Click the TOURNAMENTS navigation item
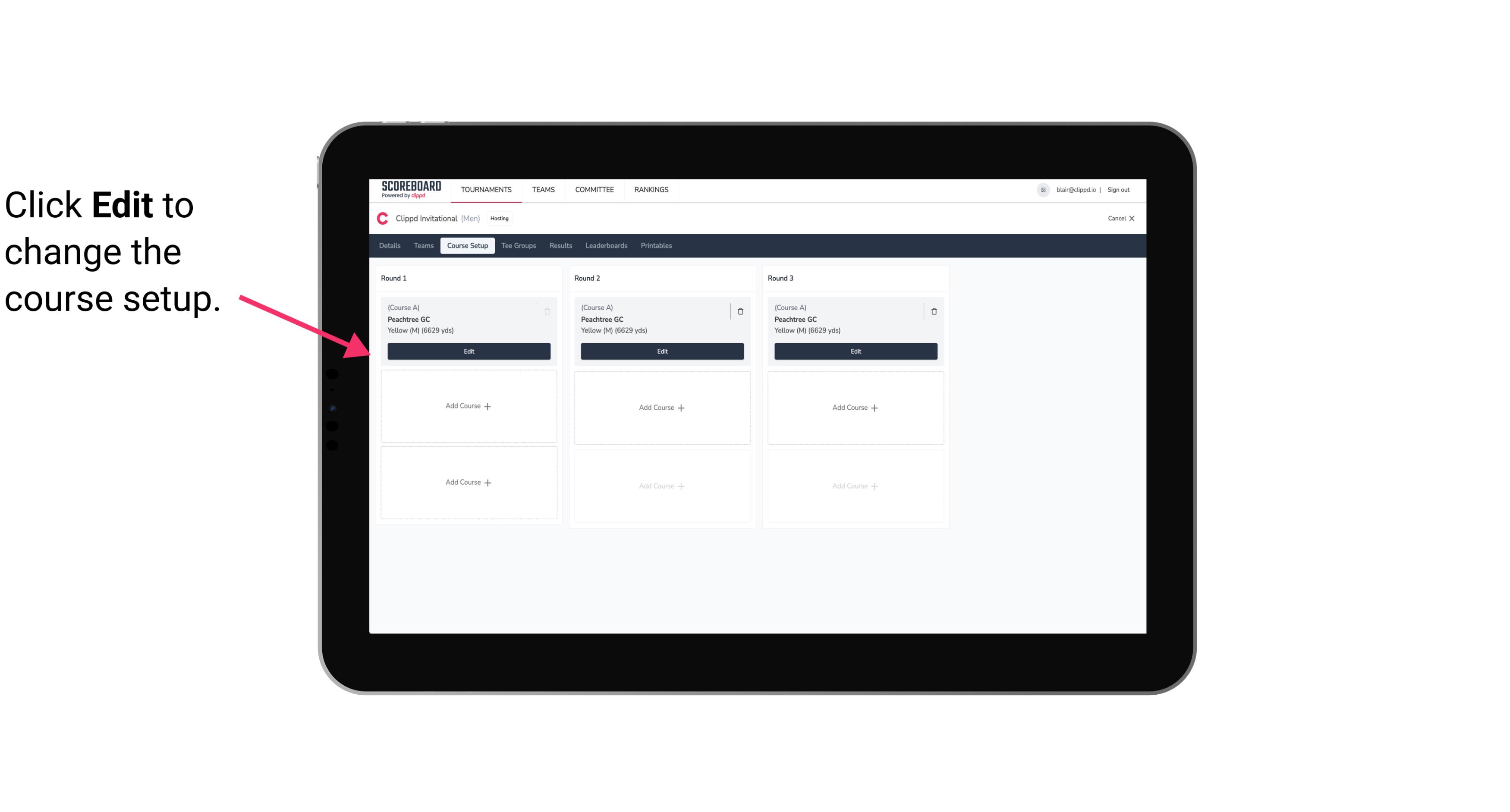Viewport: 1510px width, 812px height. pos(487,189)
